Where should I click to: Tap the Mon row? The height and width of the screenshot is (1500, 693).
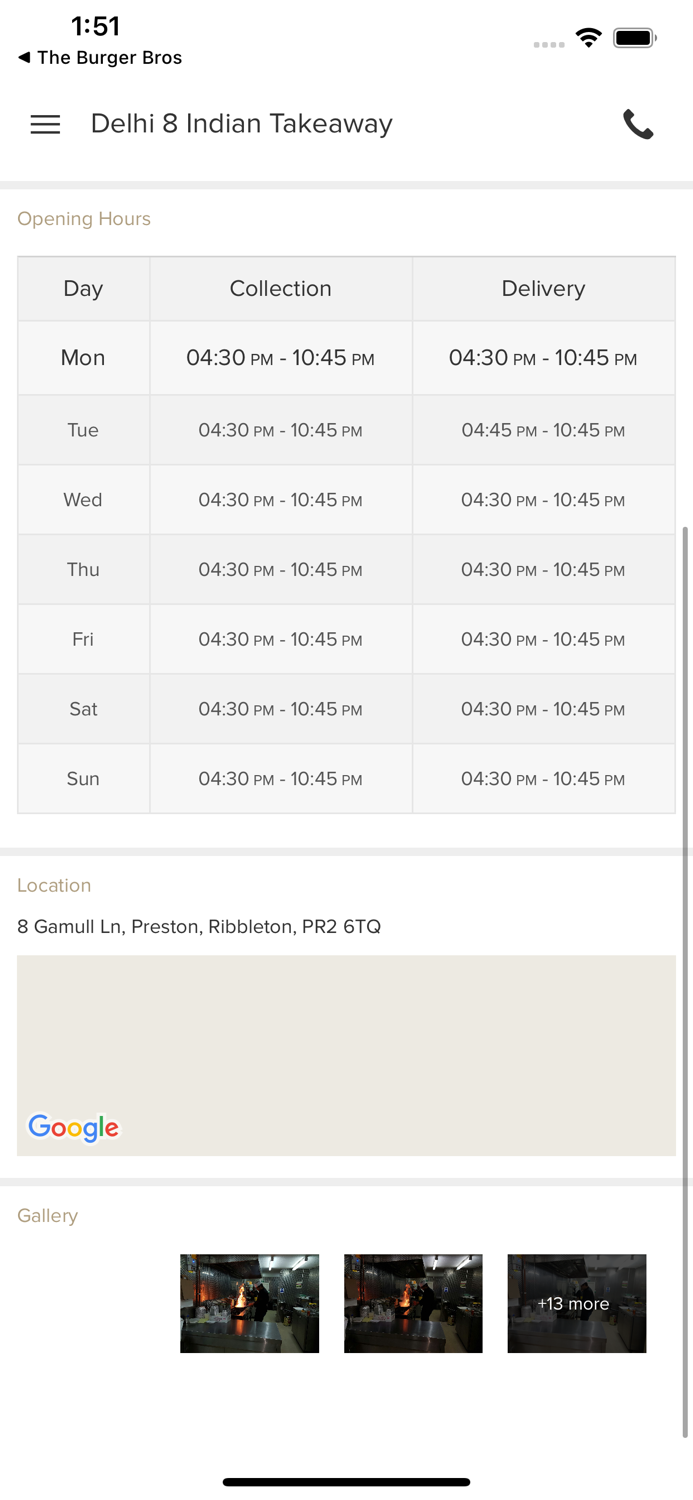[83, 358]
